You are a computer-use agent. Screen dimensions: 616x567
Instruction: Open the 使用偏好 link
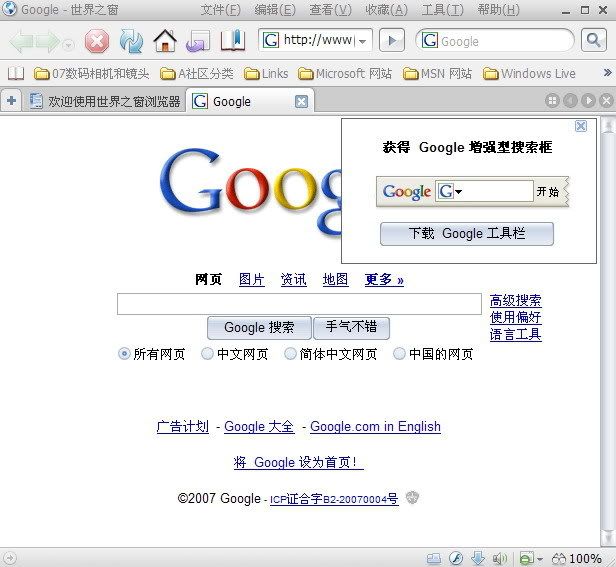[515, 317]
